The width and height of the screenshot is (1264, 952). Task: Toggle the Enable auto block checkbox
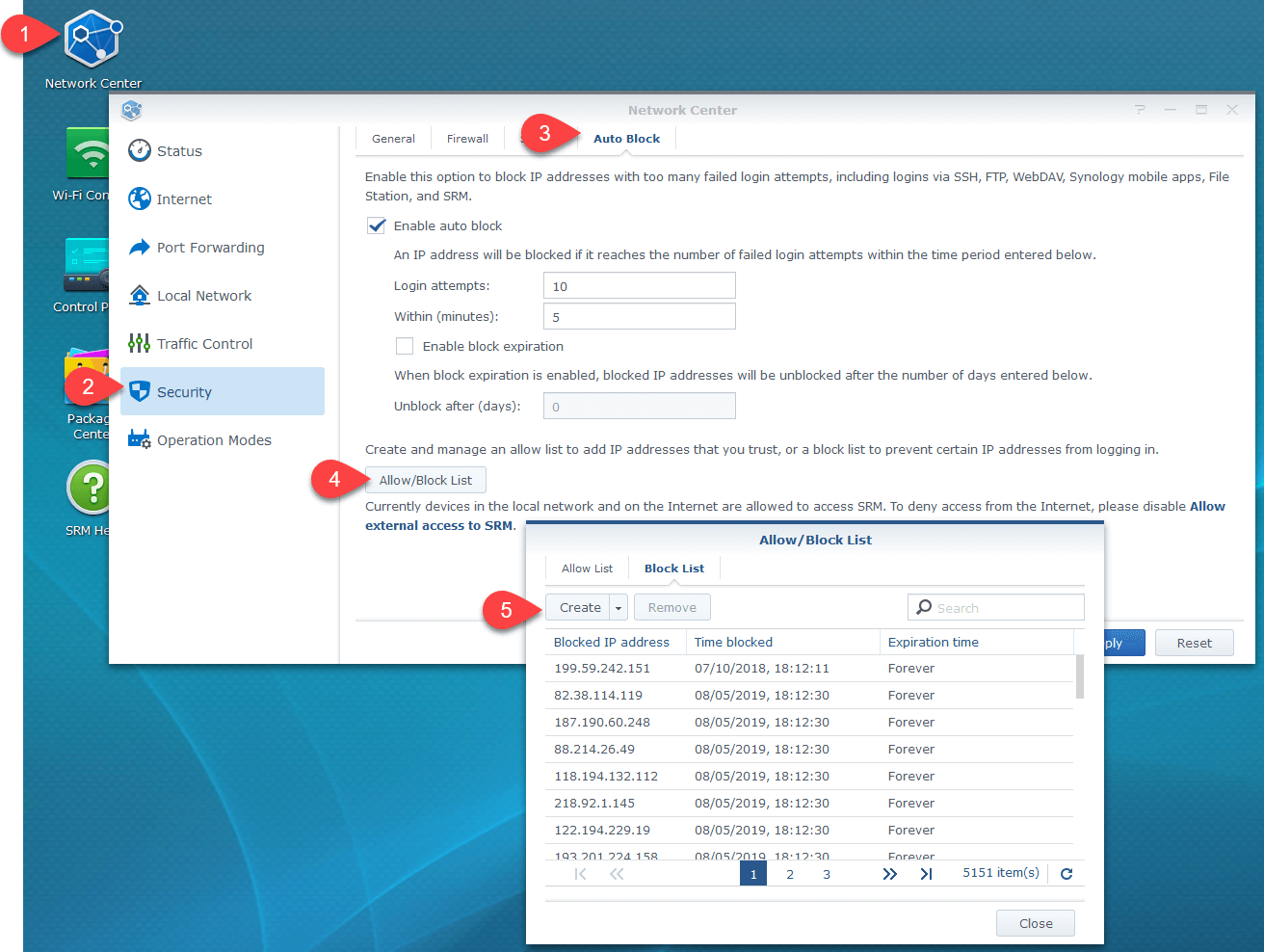click(377, 225)
